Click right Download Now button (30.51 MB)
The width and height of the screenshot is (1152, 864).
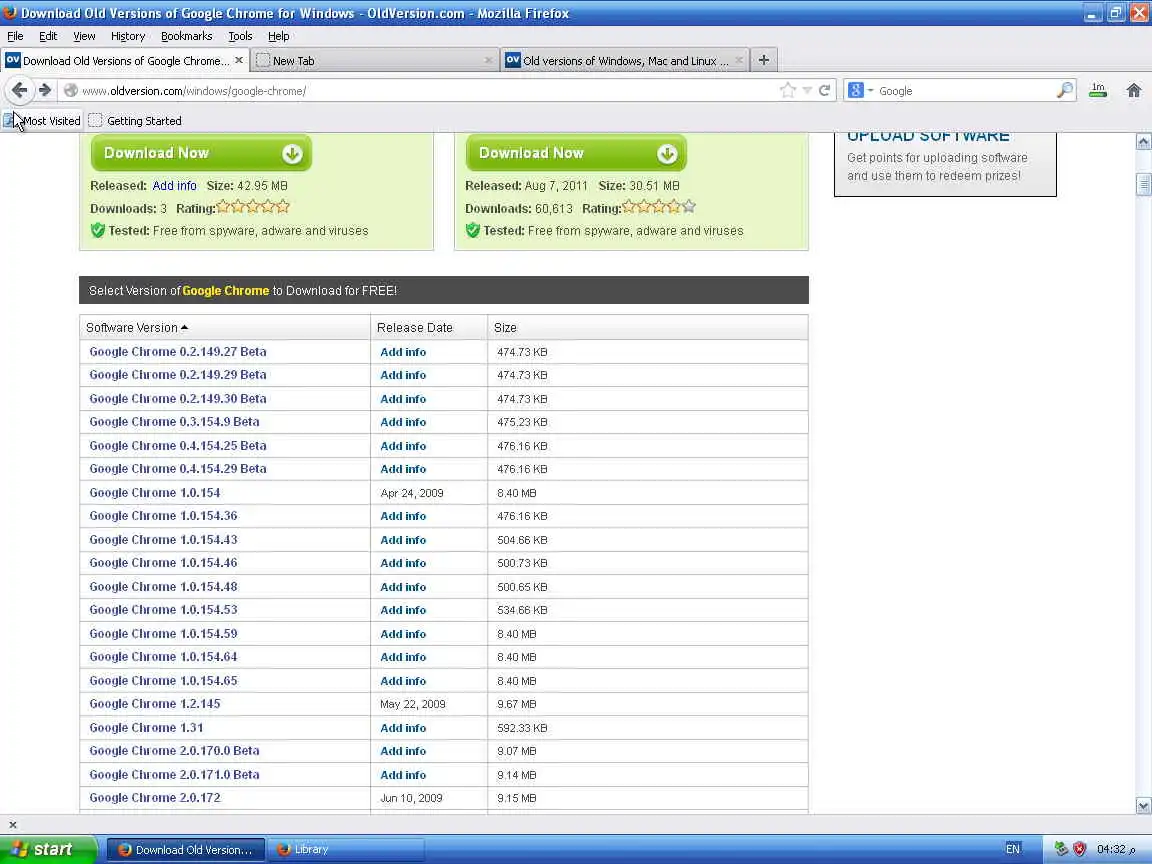[x=576, y=153]
